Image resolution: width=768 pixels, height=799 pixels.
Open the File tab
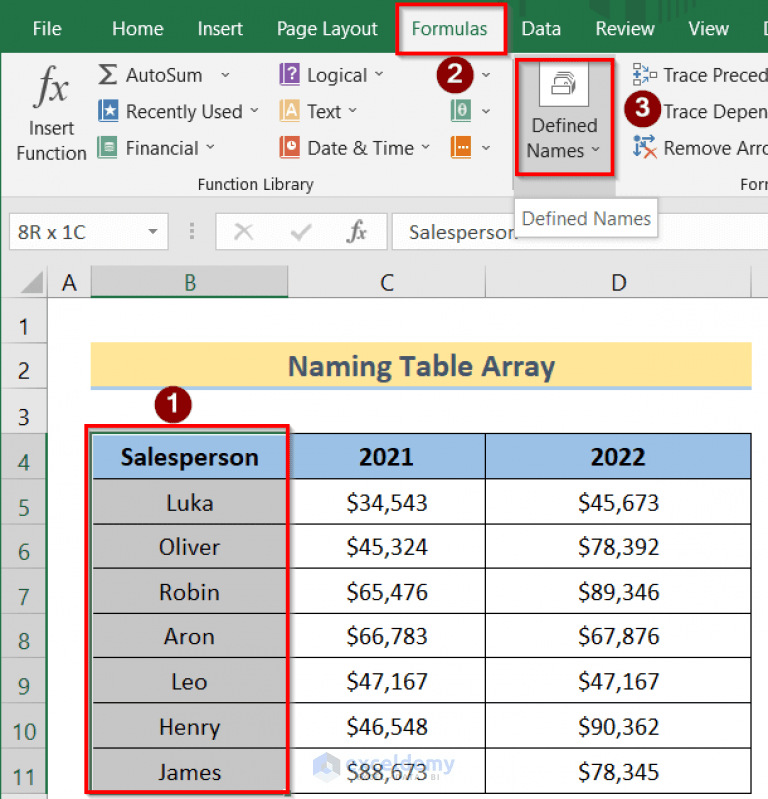click(x=47, y=29)
